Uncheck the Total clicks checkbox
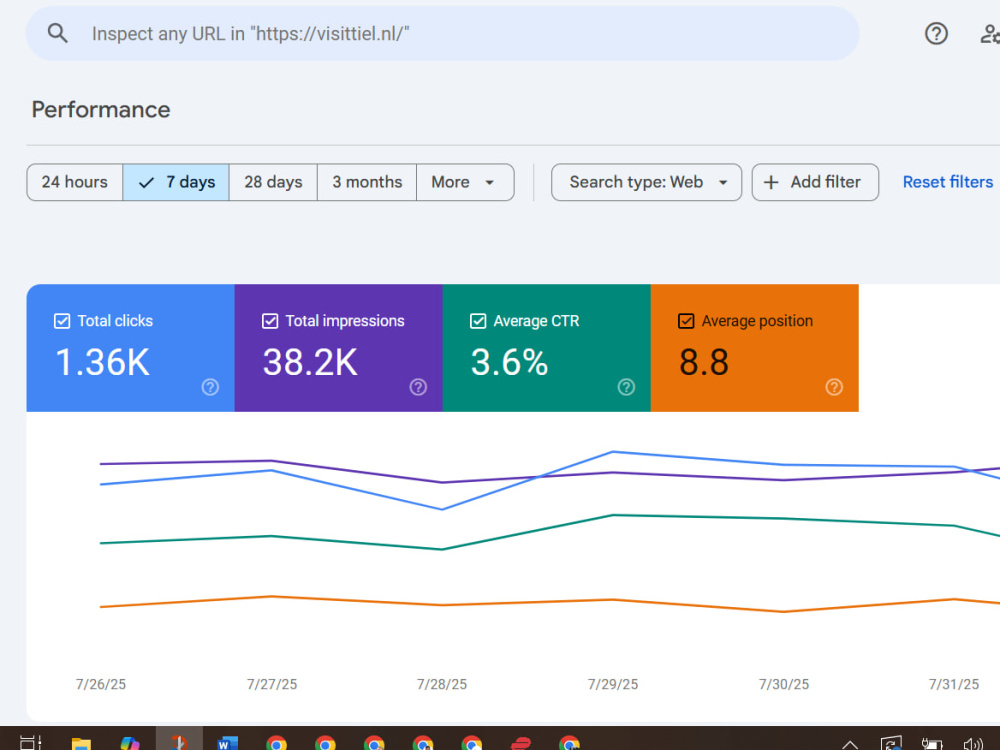The height and width of the screenshot is (750, 1000). [x=62, y=321]
